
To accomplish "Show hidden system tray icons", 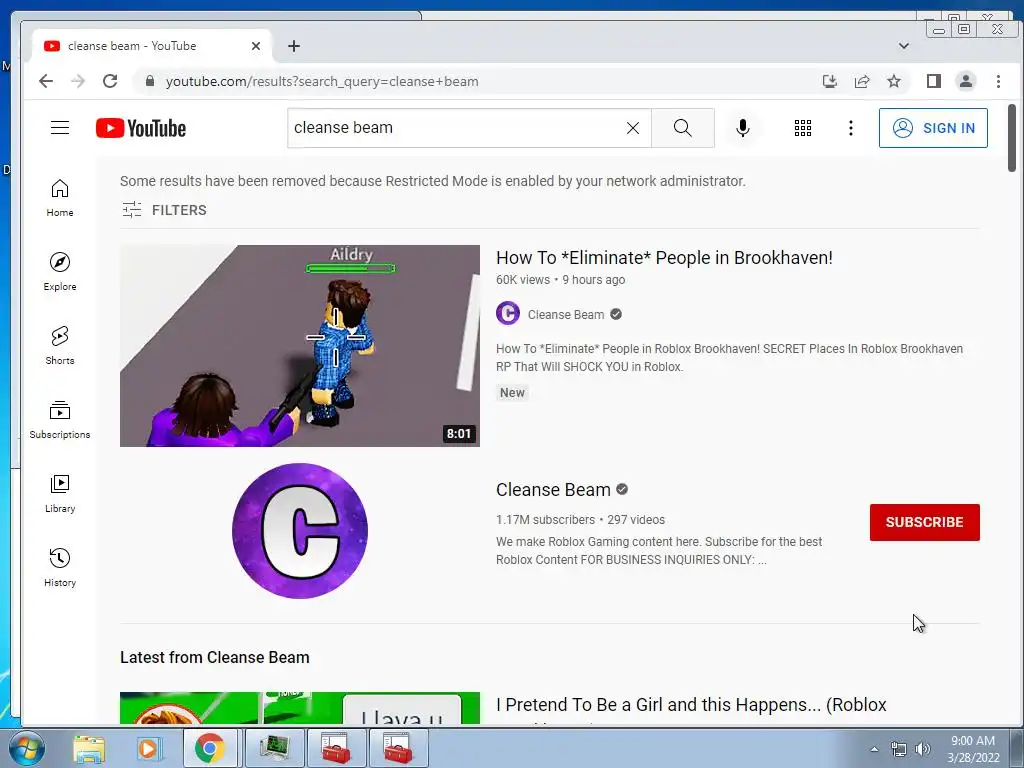I will point(874,749).
